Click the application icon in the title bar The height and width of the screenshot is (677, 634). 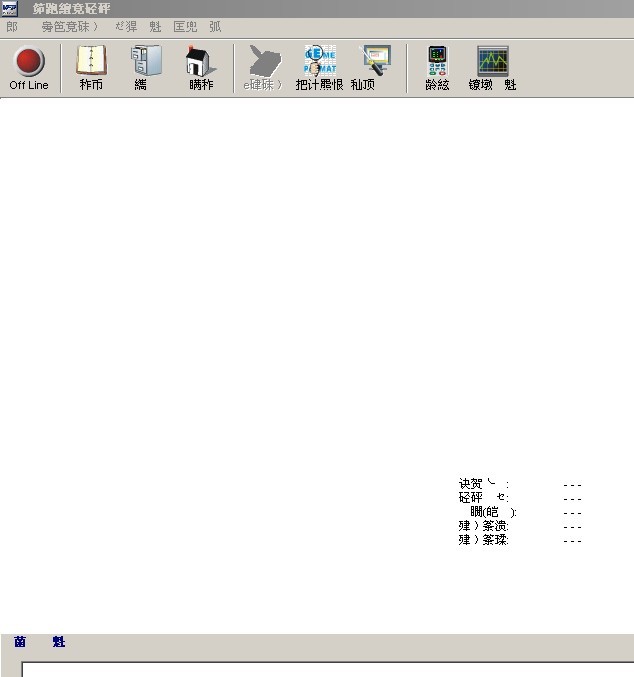(9, 8)
